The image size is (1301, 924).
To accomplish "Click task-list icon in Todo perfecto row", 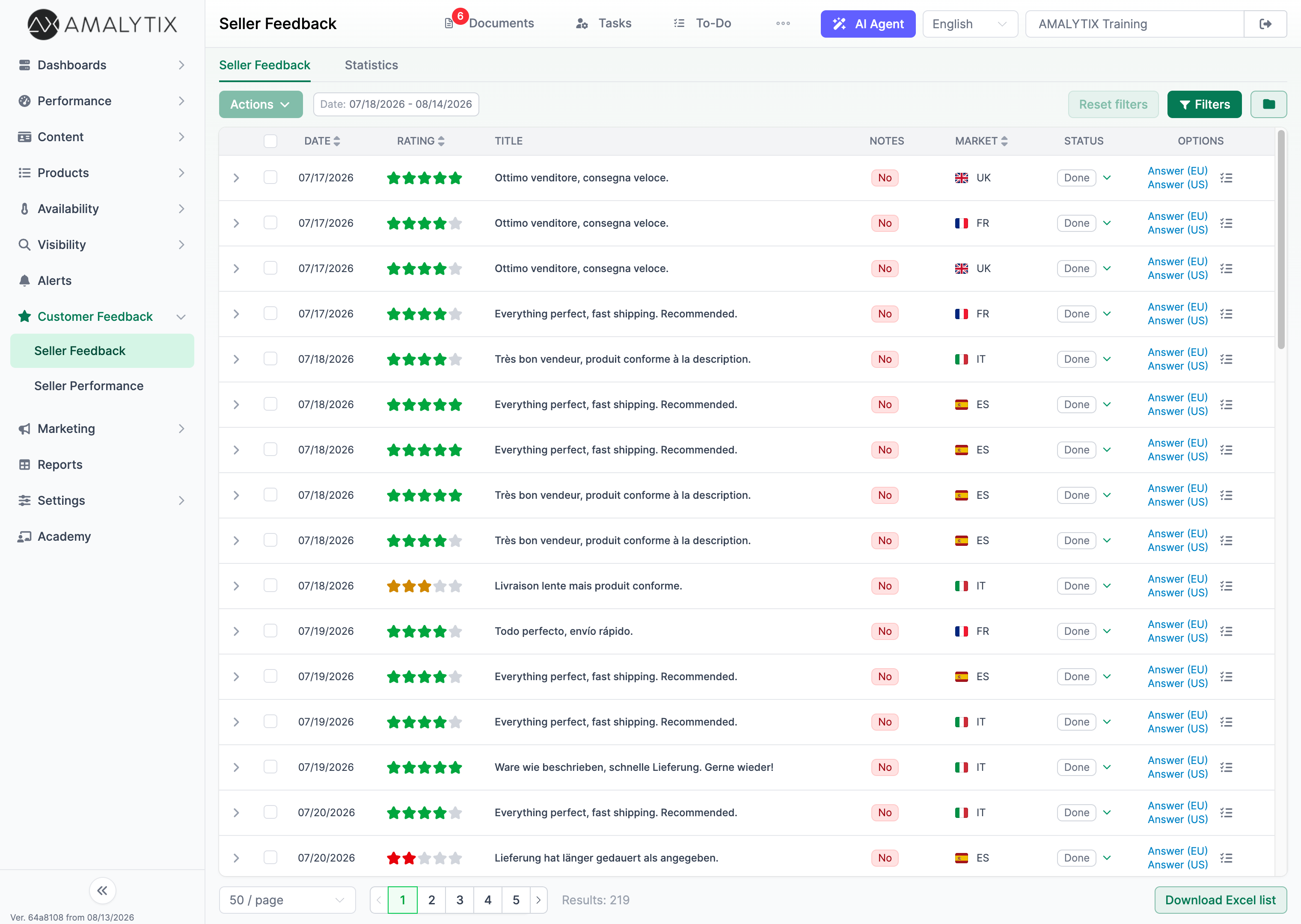I will click(x=1227, y=631).
